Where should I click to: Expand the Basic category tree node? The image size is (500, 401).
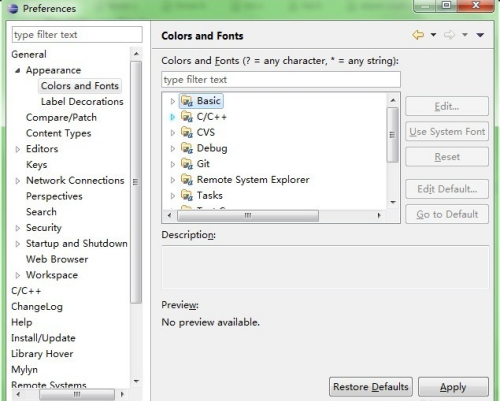(x=173, y=101)
